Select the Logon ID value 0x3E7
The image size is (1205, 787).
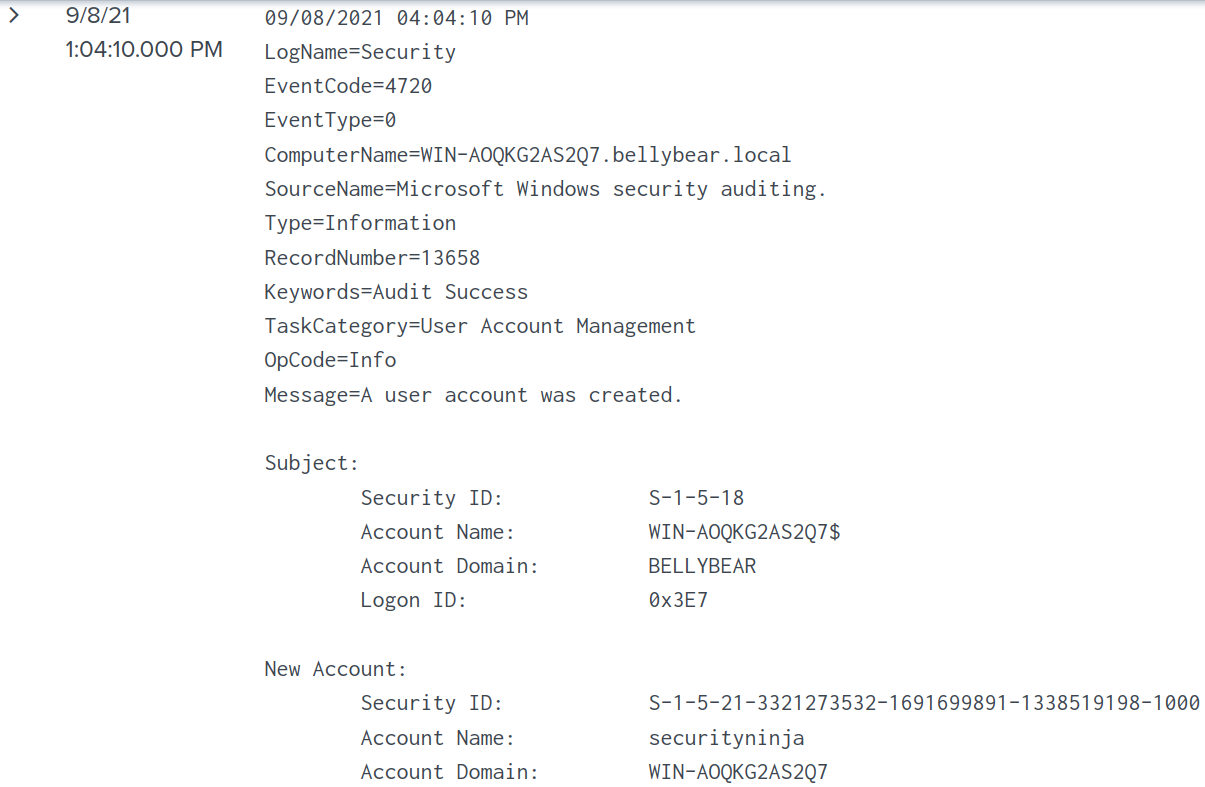pyautogui.click(x=678, y=600)
